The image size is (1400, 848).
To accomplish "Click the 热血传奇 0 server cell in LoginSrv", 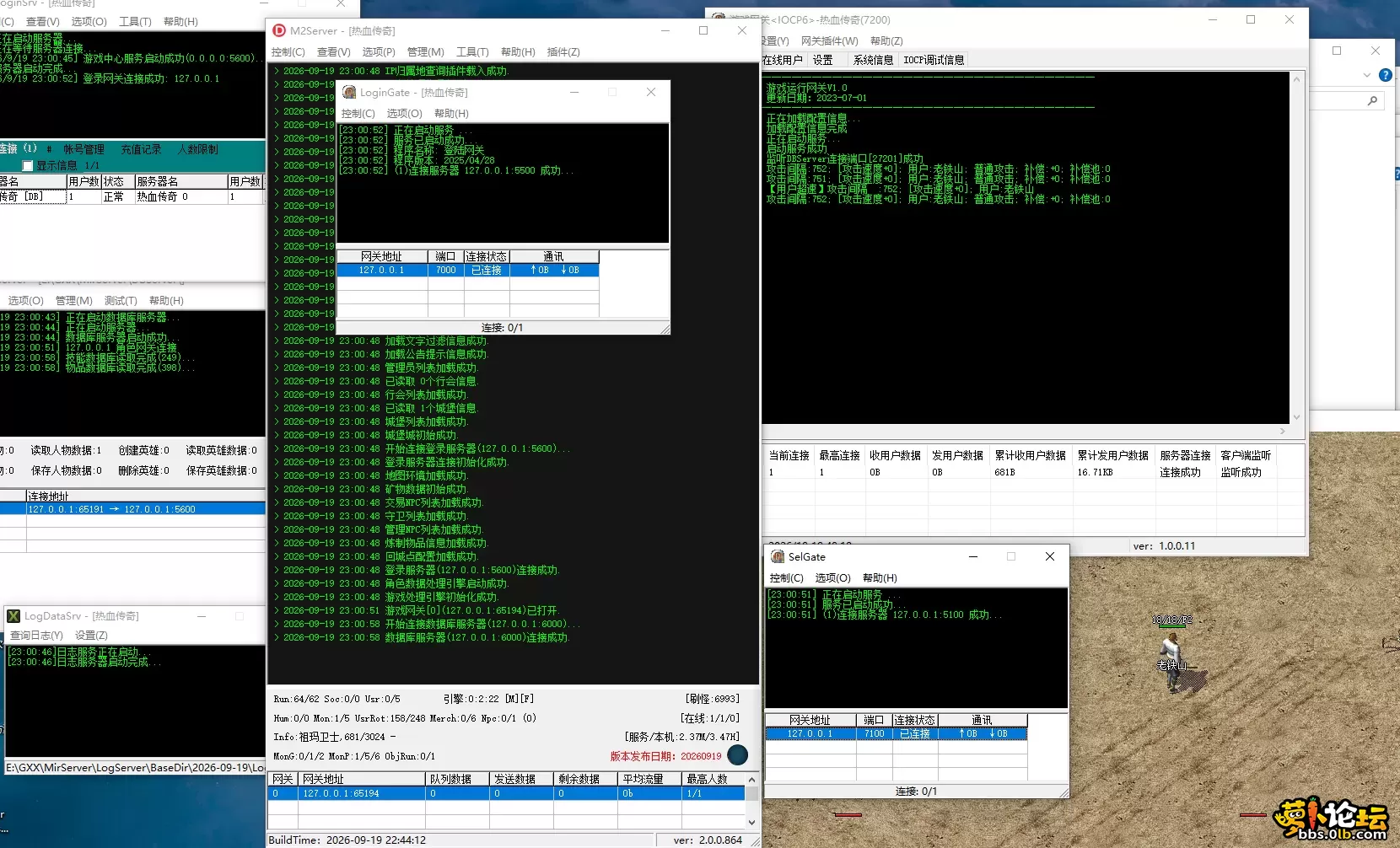I will click(180, 196).
